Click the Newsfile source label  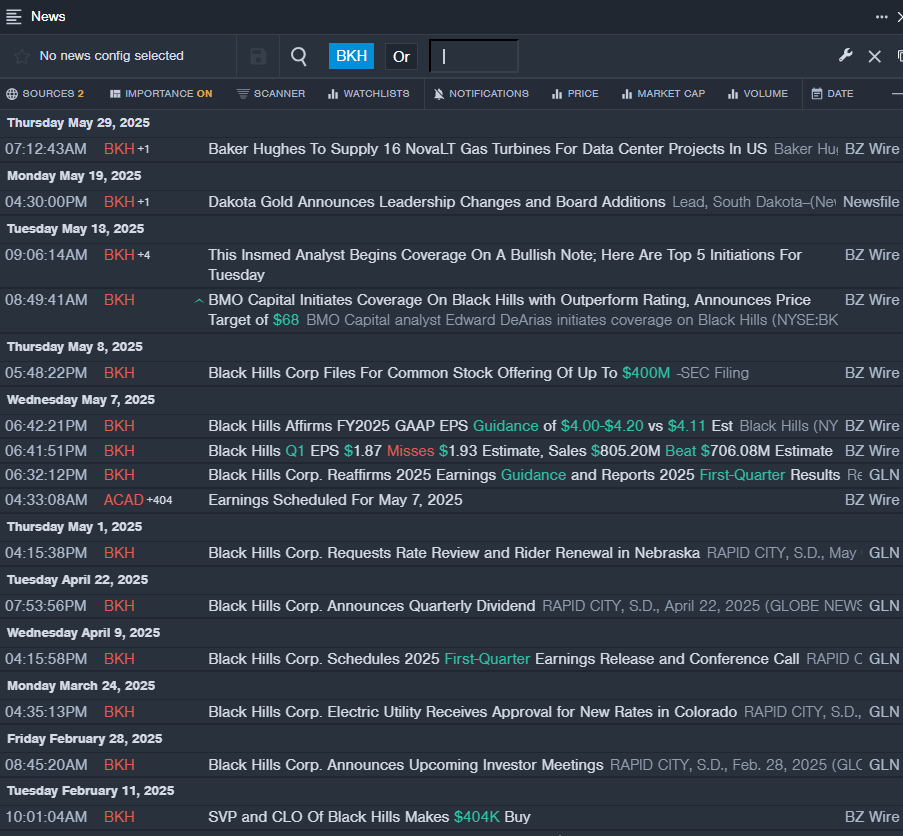871,202
